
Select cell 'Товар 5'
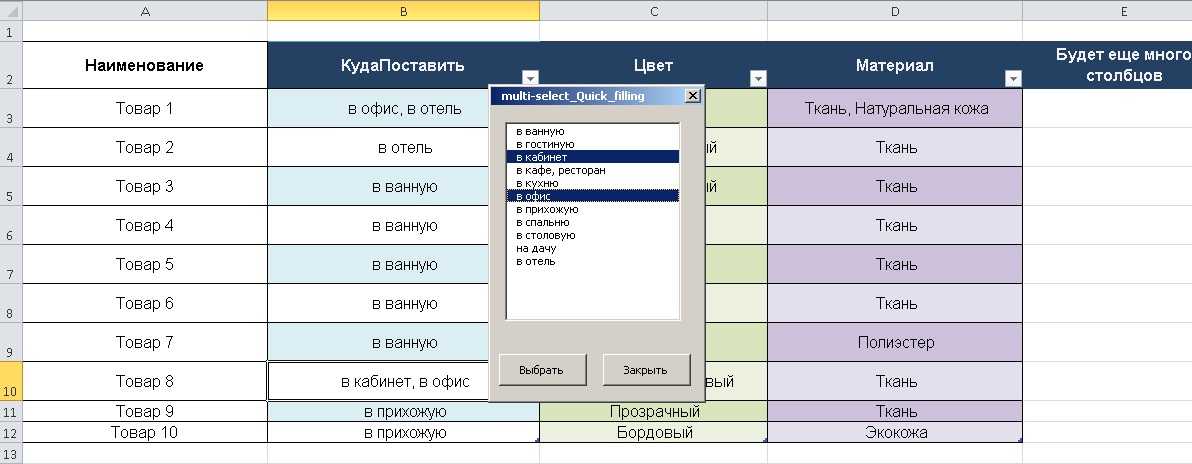(144, 264)
